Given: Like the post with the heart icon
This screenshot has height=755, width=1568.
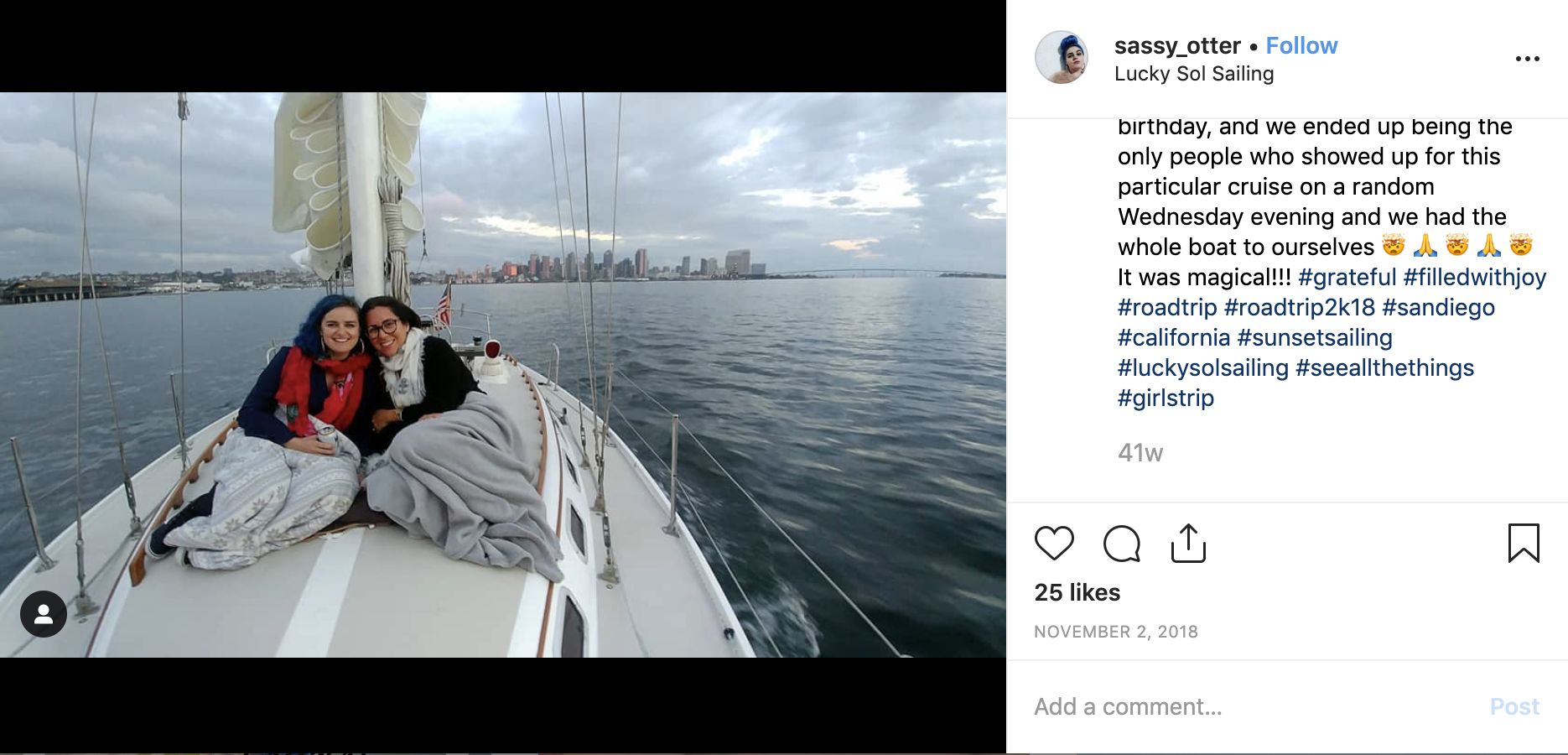Looking at the screenshot, I should [1054, 543].
